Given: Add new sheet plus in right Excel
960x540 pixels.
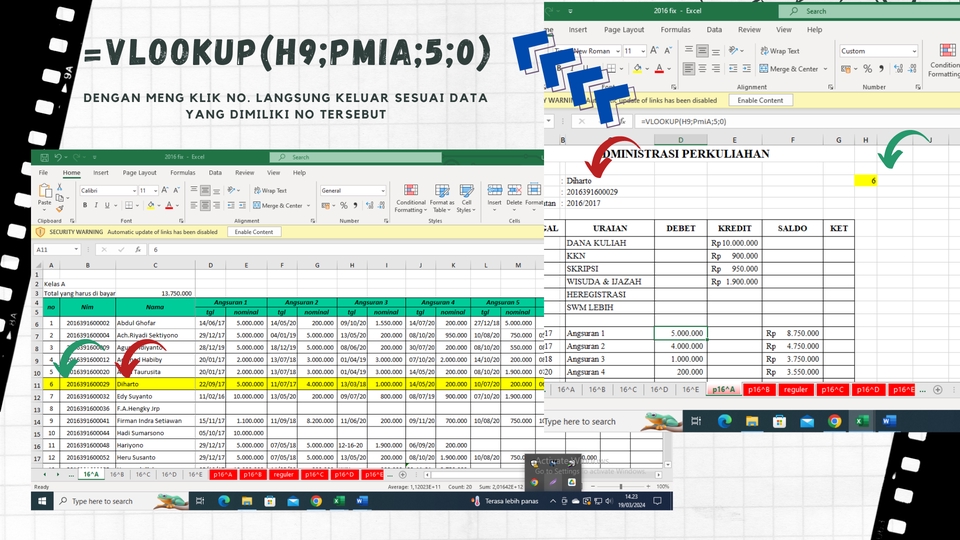Looking at the screenshot, I should [937, 389].
